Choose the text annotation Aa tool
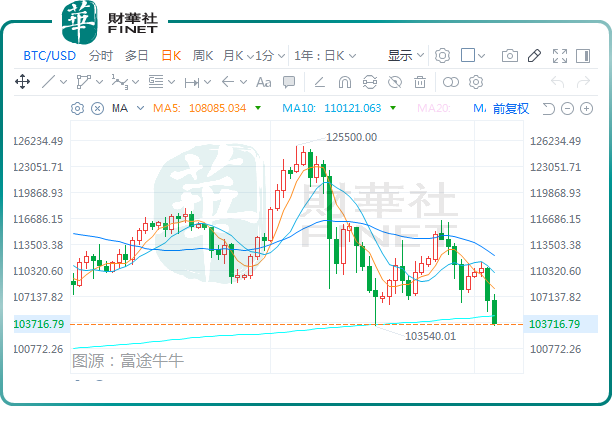Viewport: 612px width, 426px height. 264,82
